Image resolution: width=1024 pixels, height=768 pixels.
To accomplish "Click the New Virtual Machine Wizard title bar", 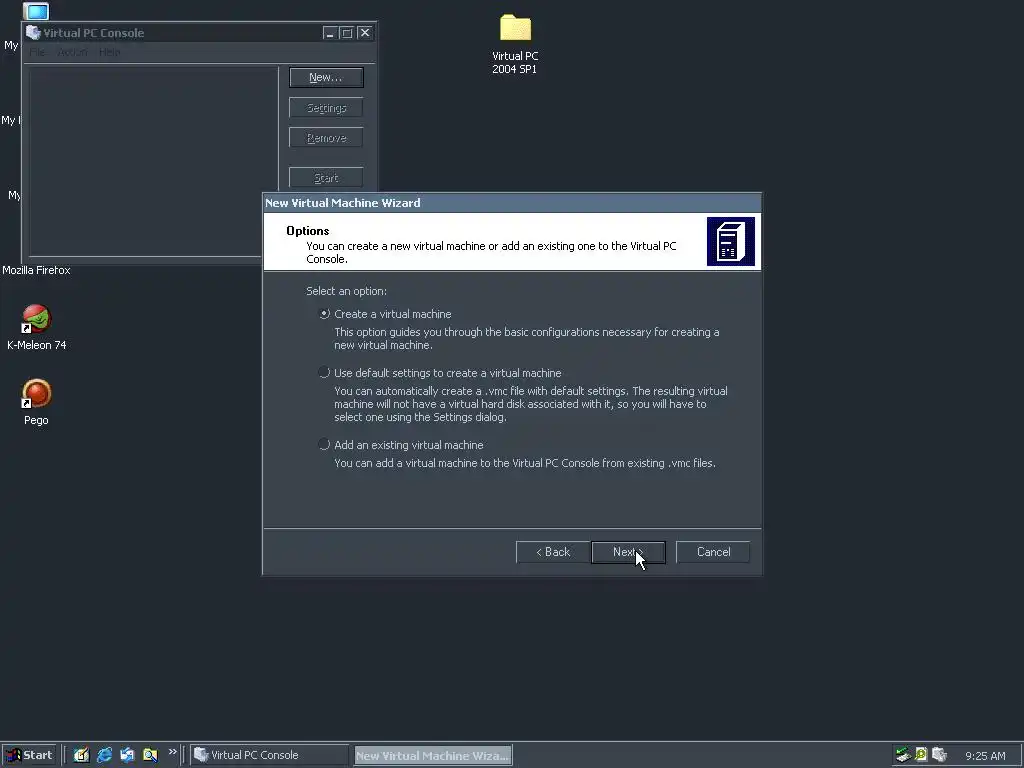I will coord(512,203).
